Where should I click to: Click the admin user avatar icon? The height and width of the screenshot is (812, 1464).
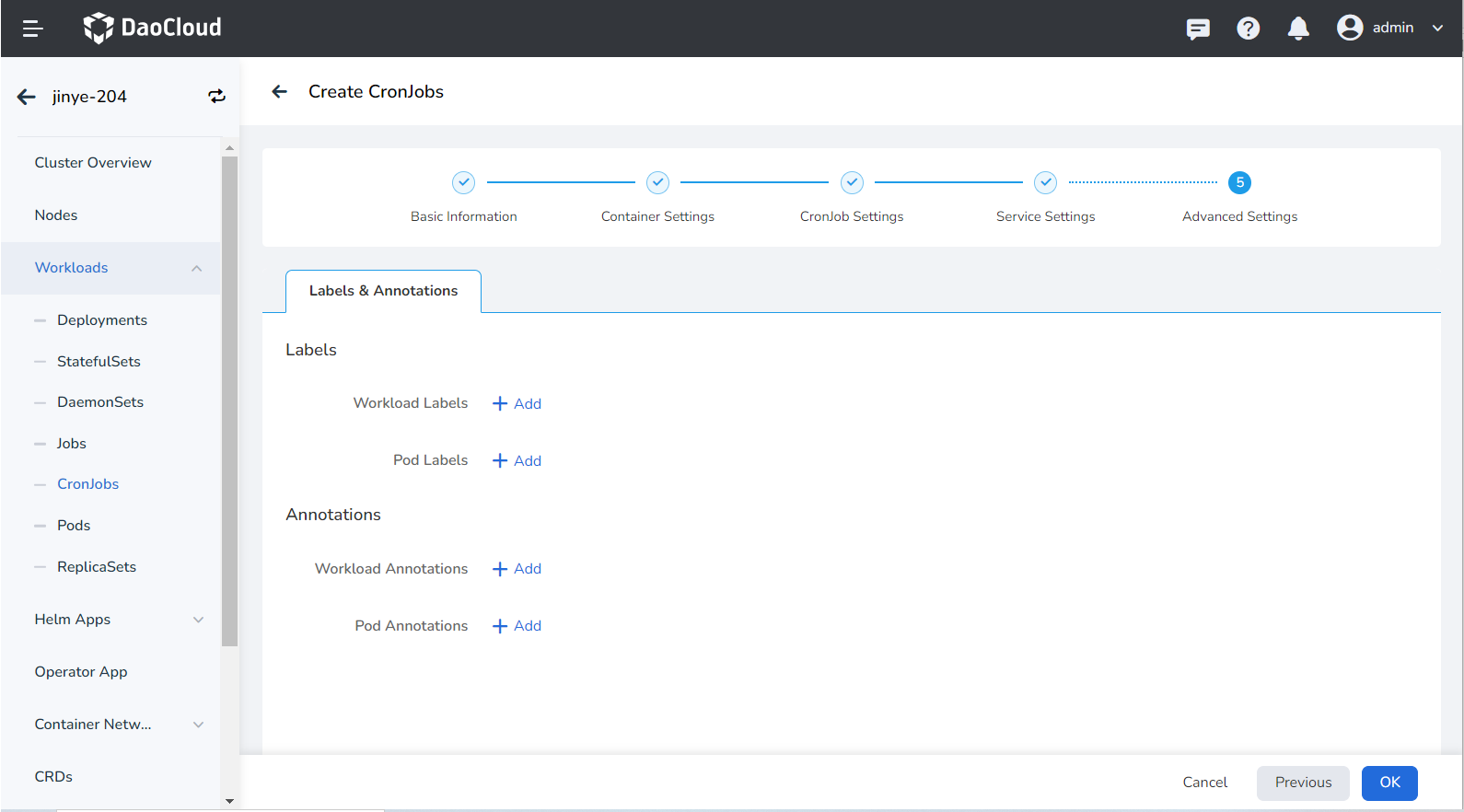1350,28
